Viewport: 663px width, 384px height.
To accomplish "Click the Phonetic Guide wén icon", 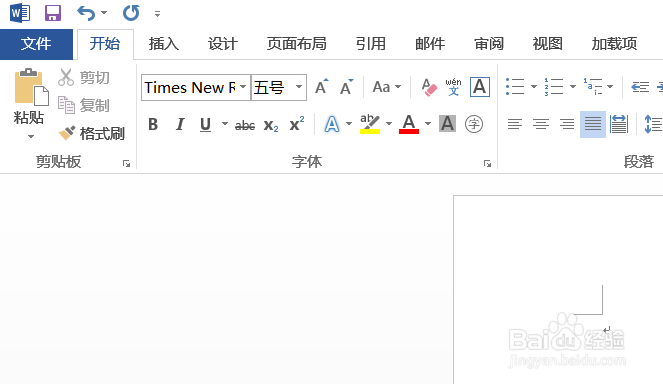I will 453,87.
